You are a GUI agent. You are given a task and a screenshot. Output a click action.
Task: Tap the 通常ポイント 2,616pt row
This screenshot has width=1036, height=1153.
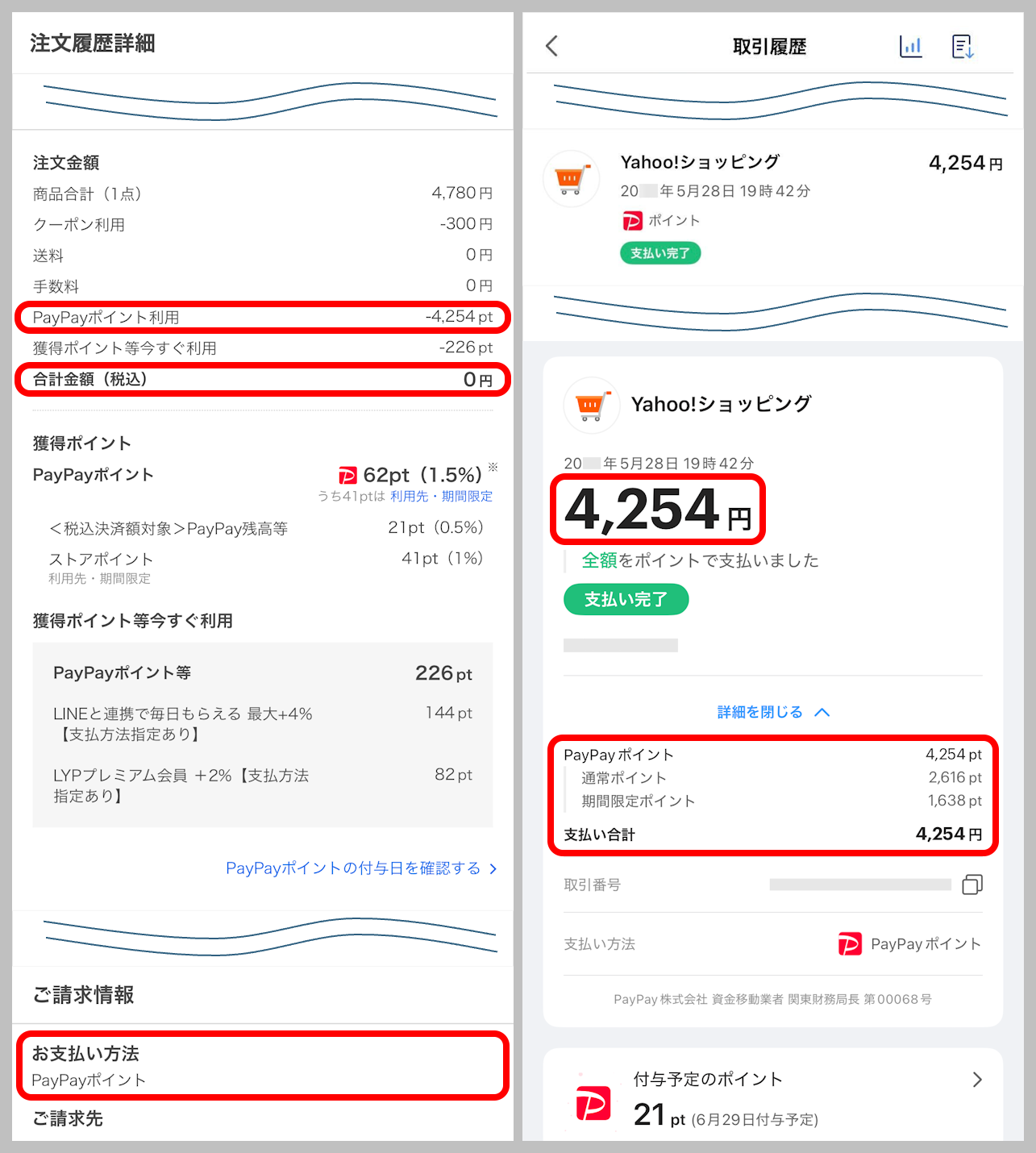pos(780,778)
